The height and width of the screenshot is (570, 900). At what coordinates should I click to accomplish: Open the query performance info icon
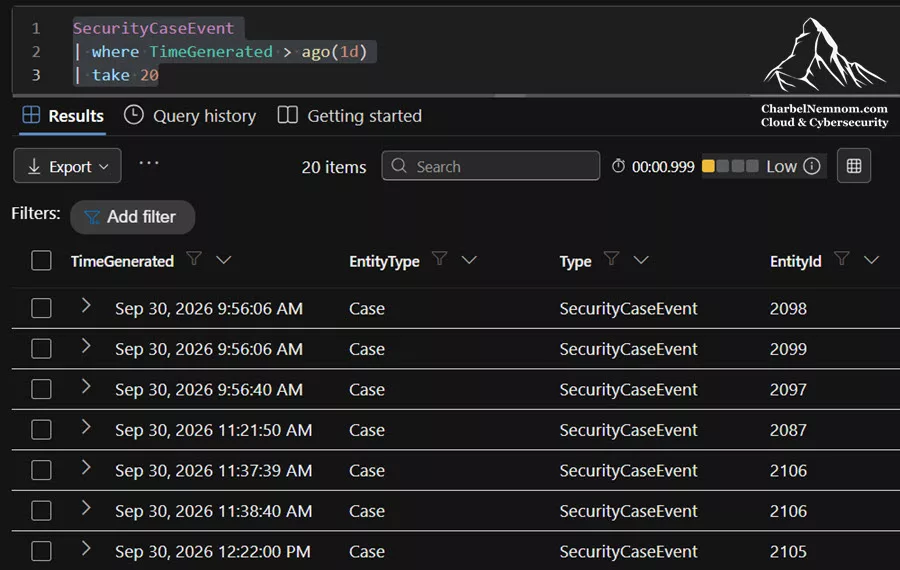[x=812, y=166]
